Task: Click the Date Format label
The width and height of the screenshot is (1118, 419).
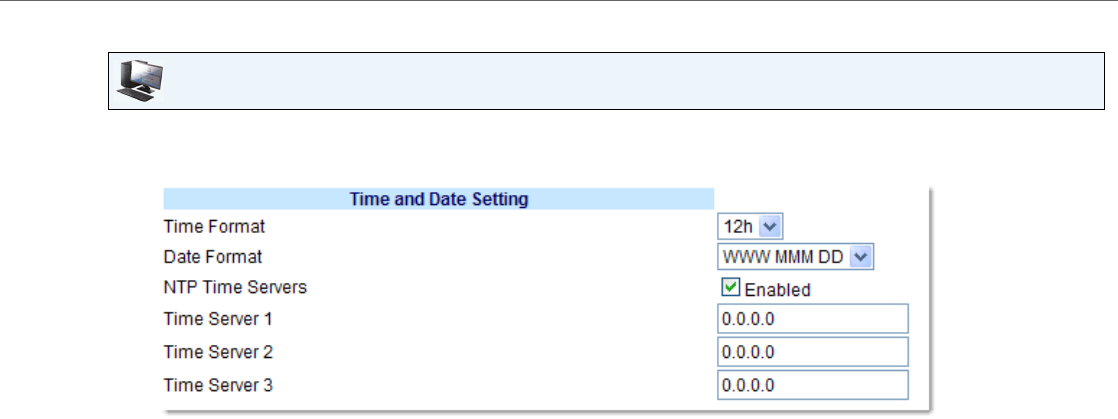Action: point(212,257)
